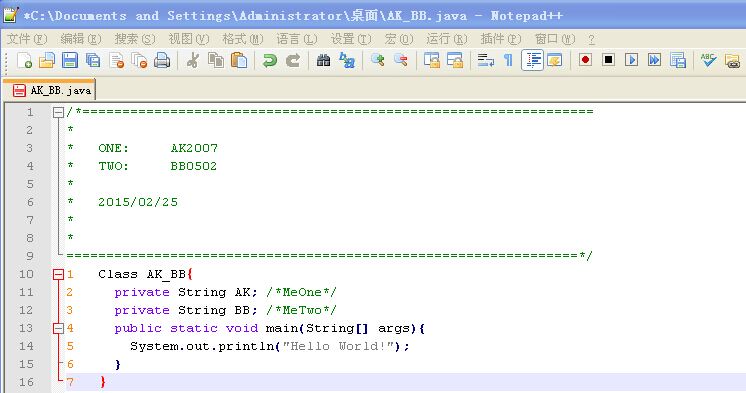Image resolution: width=746 pixels, height=393 pixels.
Task: Open the 格式(M) menu
Action: (x=243, y=39)
